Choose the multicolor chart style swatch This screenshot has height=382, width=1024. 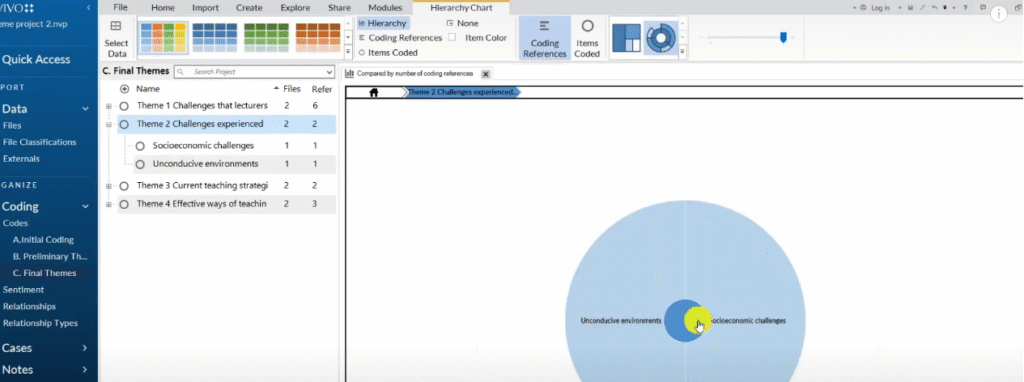[164, 37]
